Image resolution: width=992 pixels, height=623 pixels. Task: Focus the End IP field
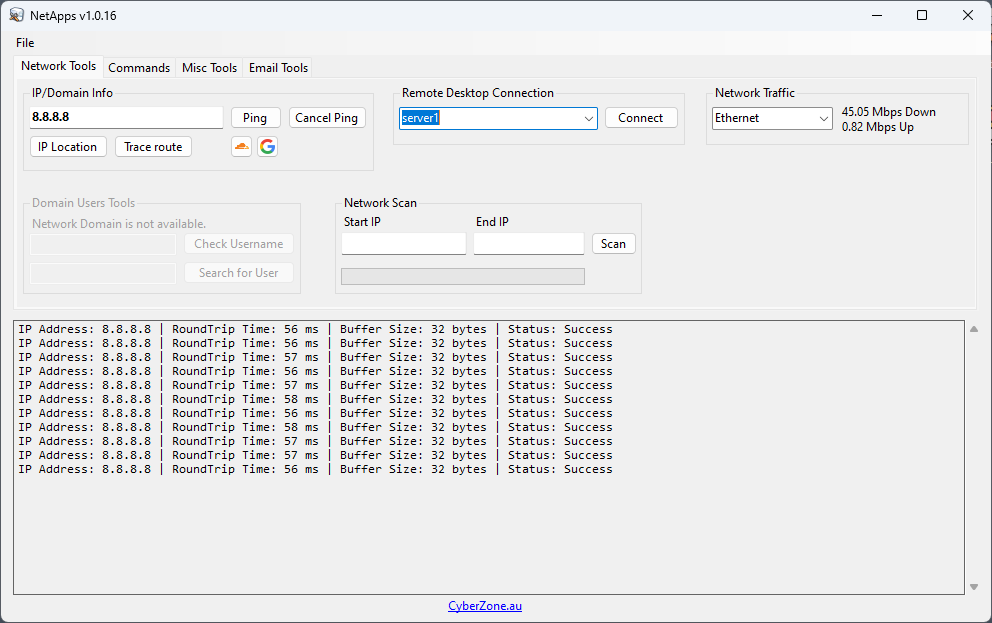pyautogui.click(x=528, y=244)
